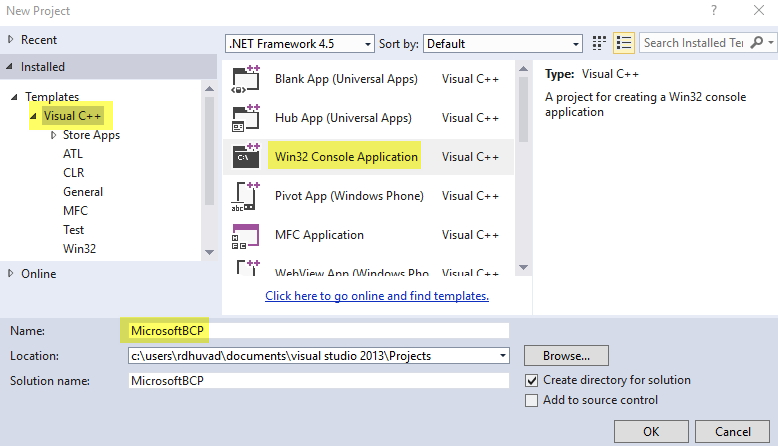778x446 pixels.
Task: Switch to small icons view
Action: coord(599,44)
